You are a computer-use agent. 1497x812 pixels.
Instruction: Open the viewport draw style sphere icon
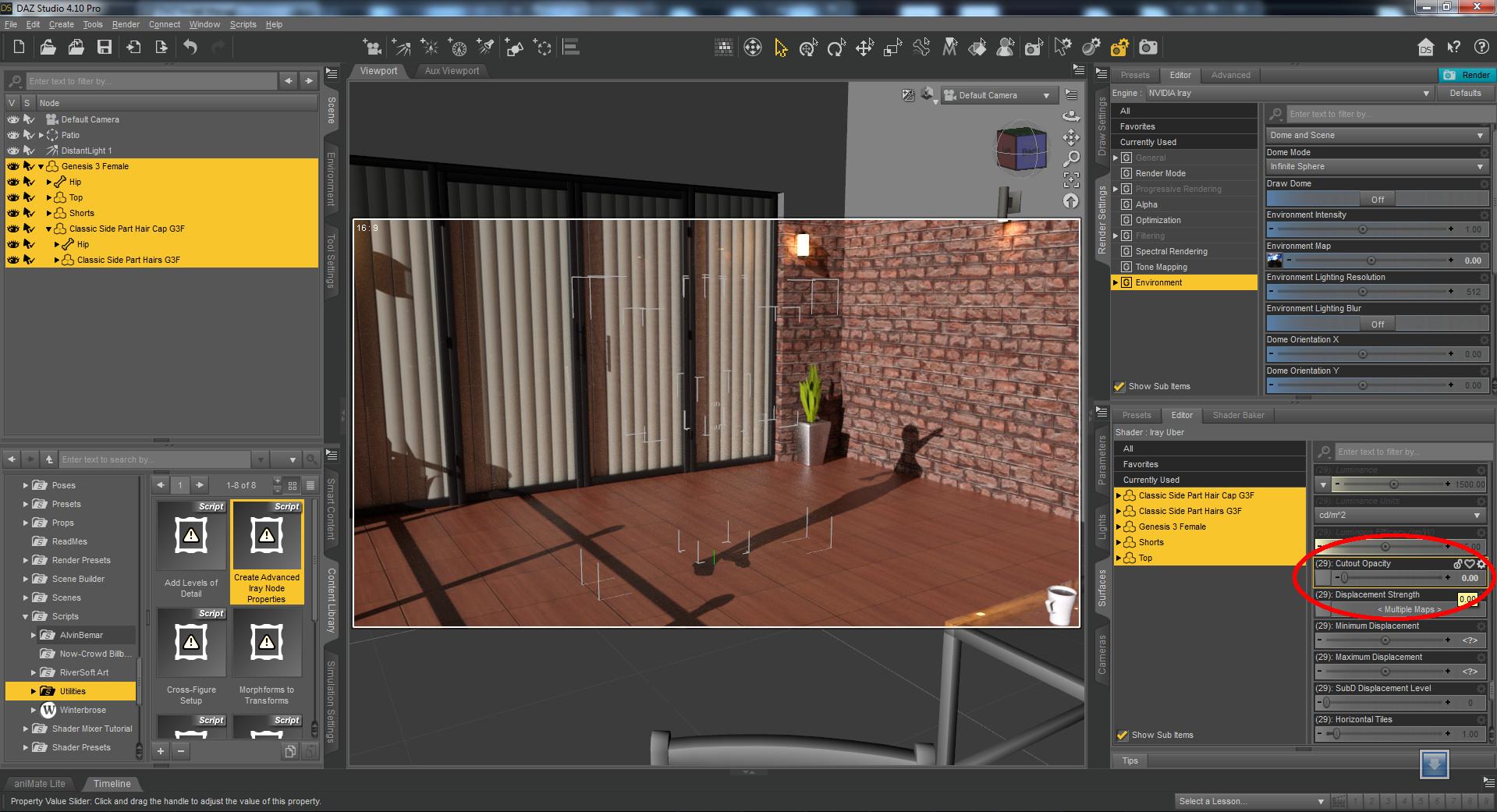(928, 95)
